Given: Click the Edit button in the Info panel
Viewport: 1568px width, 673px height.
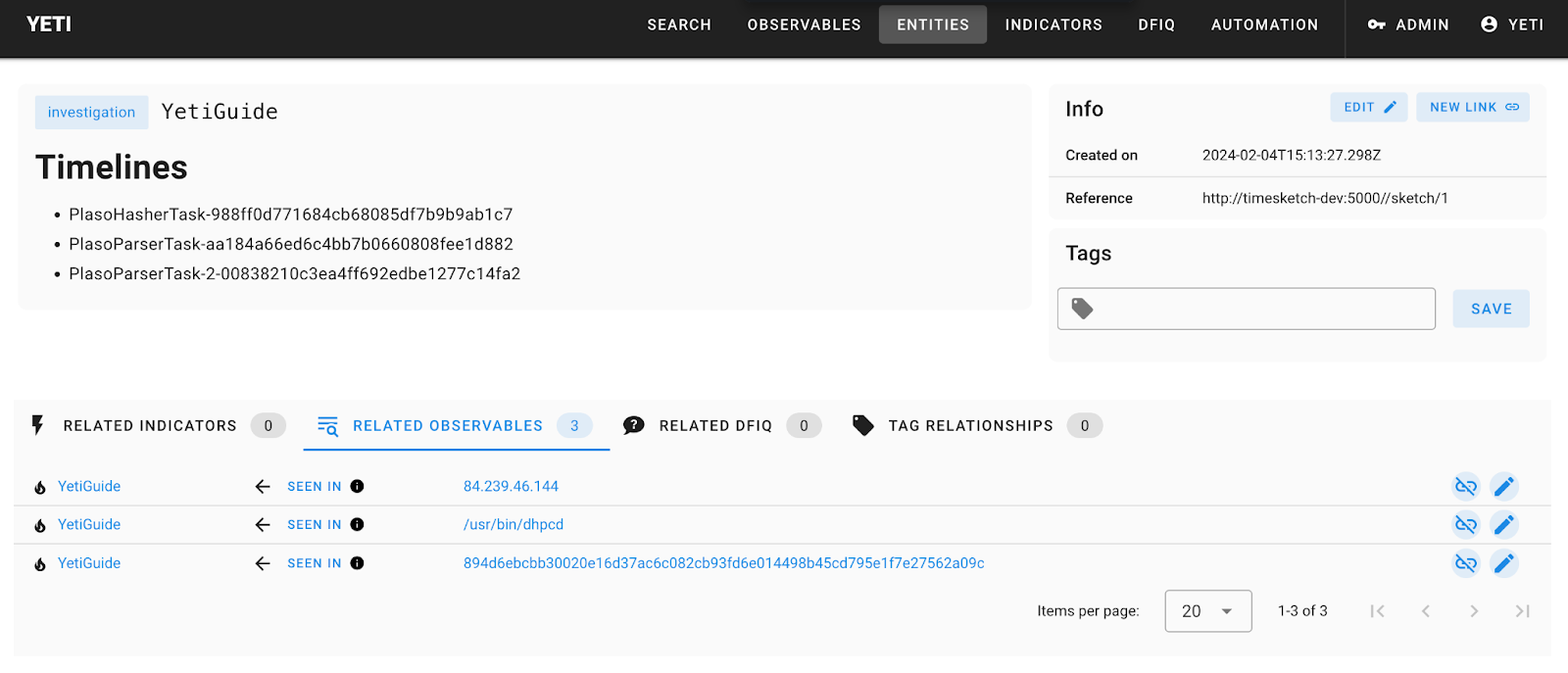Looking at the screenshot, I should (x=1369, y=107).
